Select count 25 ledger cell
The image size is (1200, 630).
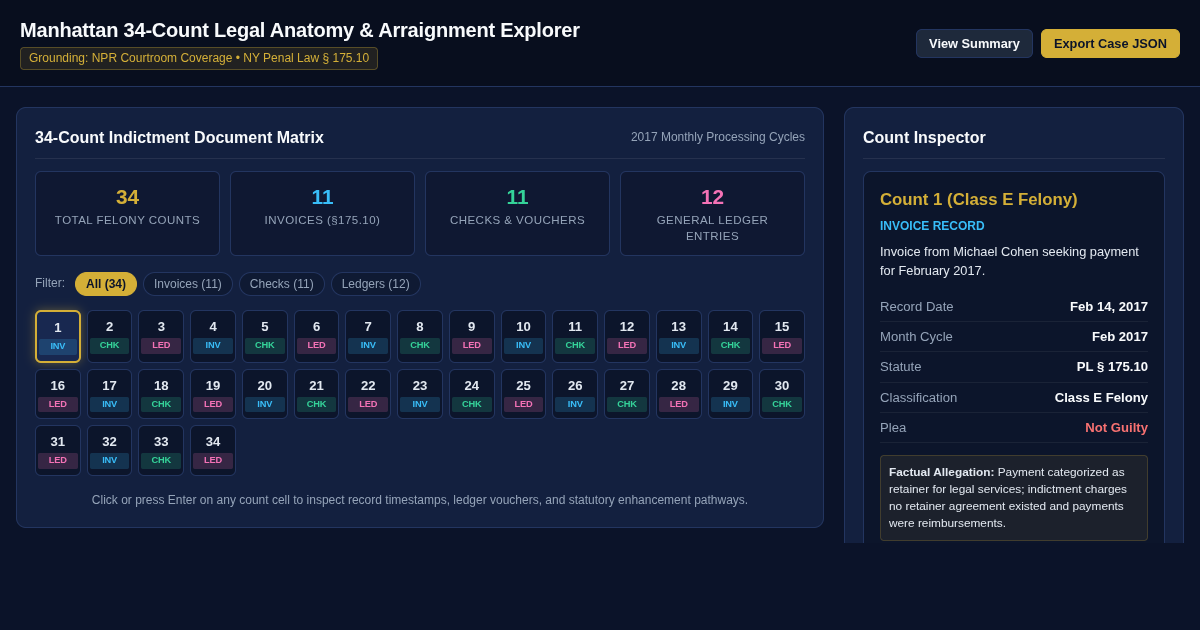click(x=523, y=394)
